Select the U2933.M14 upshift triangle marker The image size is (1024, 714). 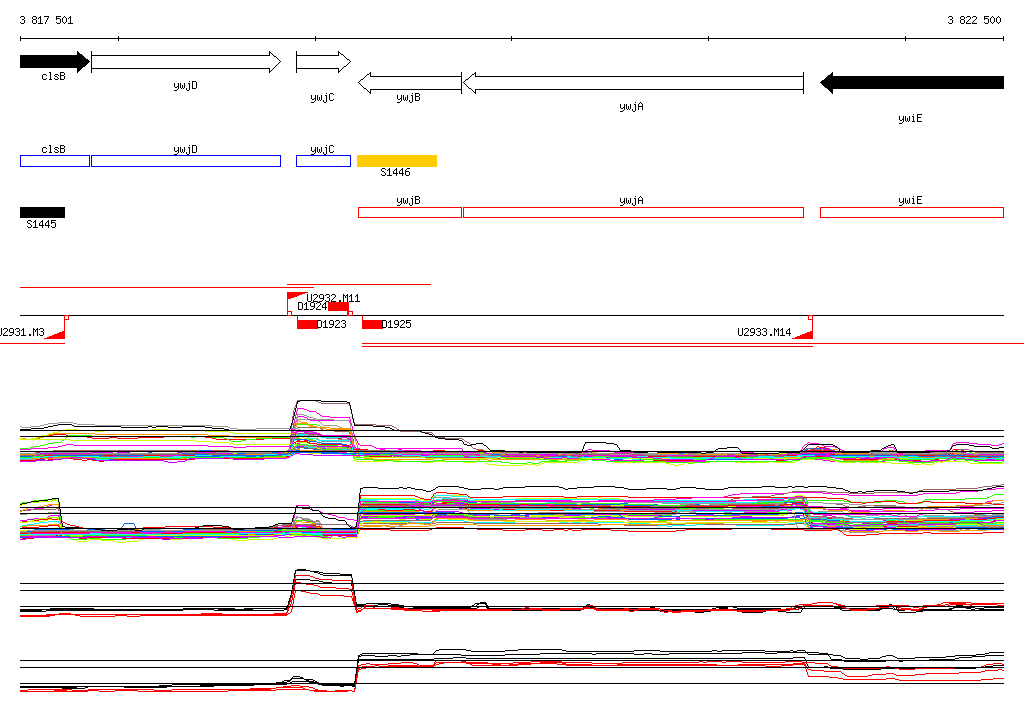(x=803, y=334)
